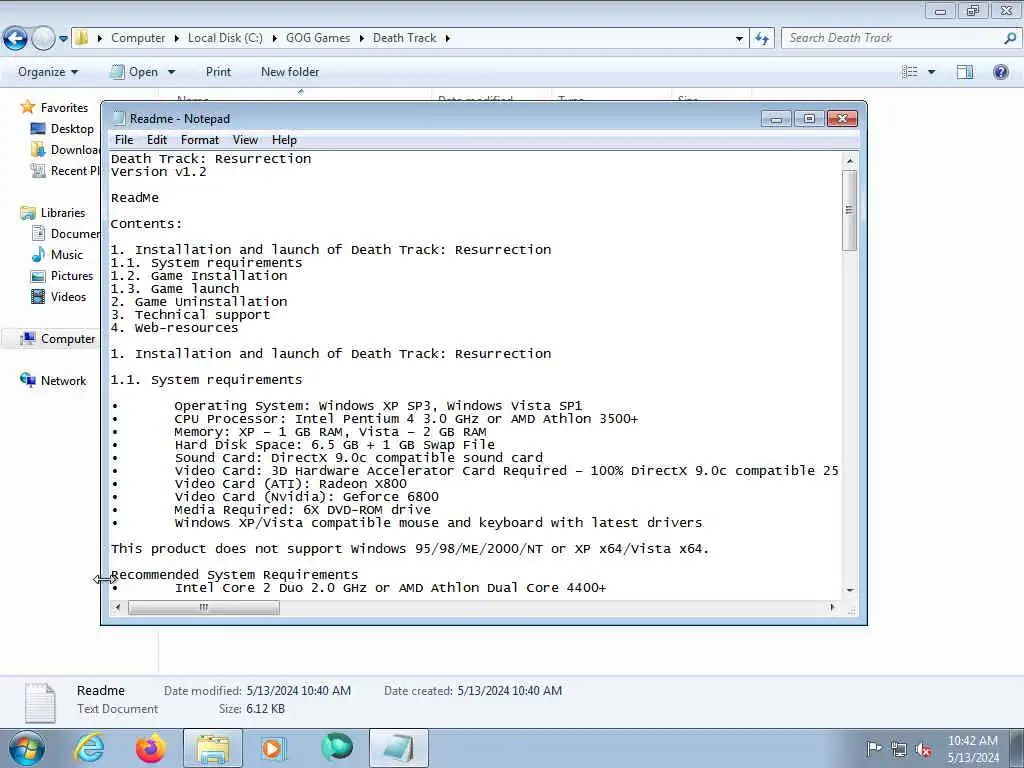This screenshot has width=1024, height=768.
Task: Change view with the views icon
Action: coord(910,72)
